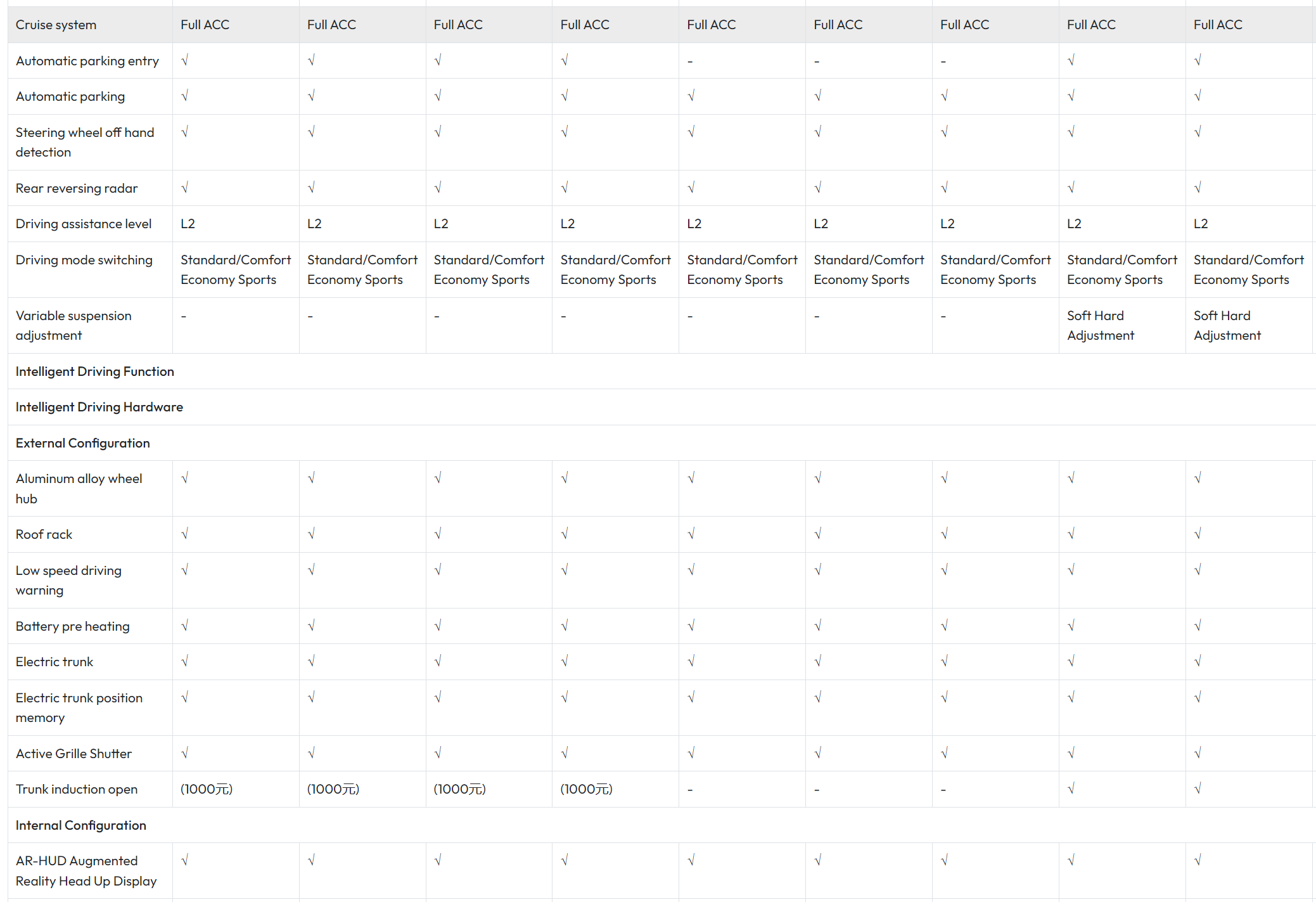Click the Automatic parking row label
The image size is (1316, 902).
[70, 96]
